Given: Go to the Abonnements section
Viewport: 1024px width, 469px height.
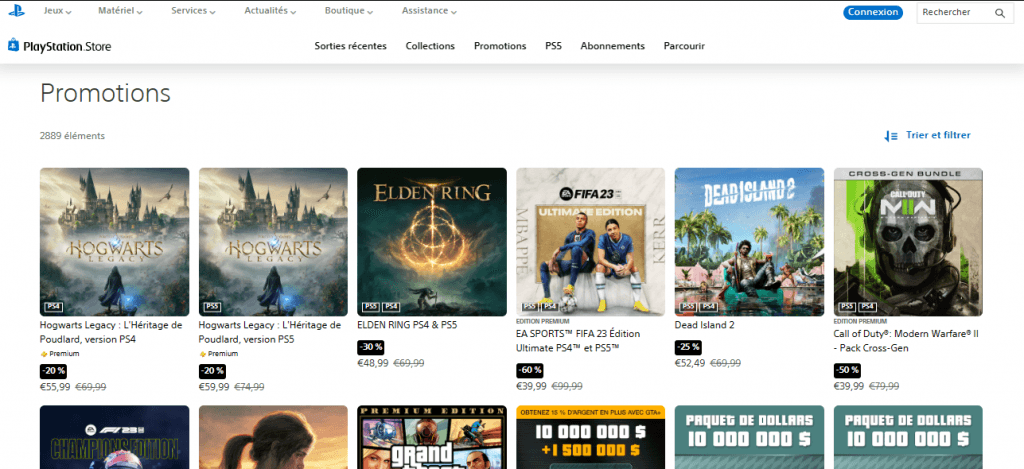Looking at the screenshot, I should pyautogui.click(x=613, y=46).
